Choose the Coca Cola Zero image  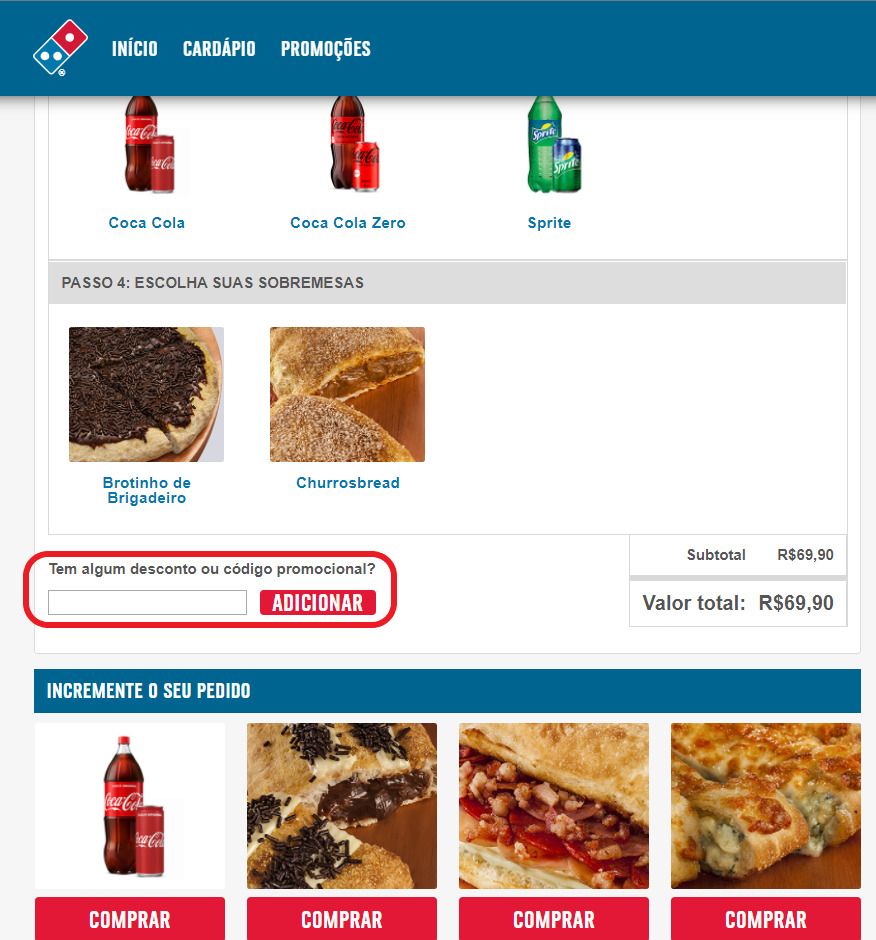(x=353, y=145)
